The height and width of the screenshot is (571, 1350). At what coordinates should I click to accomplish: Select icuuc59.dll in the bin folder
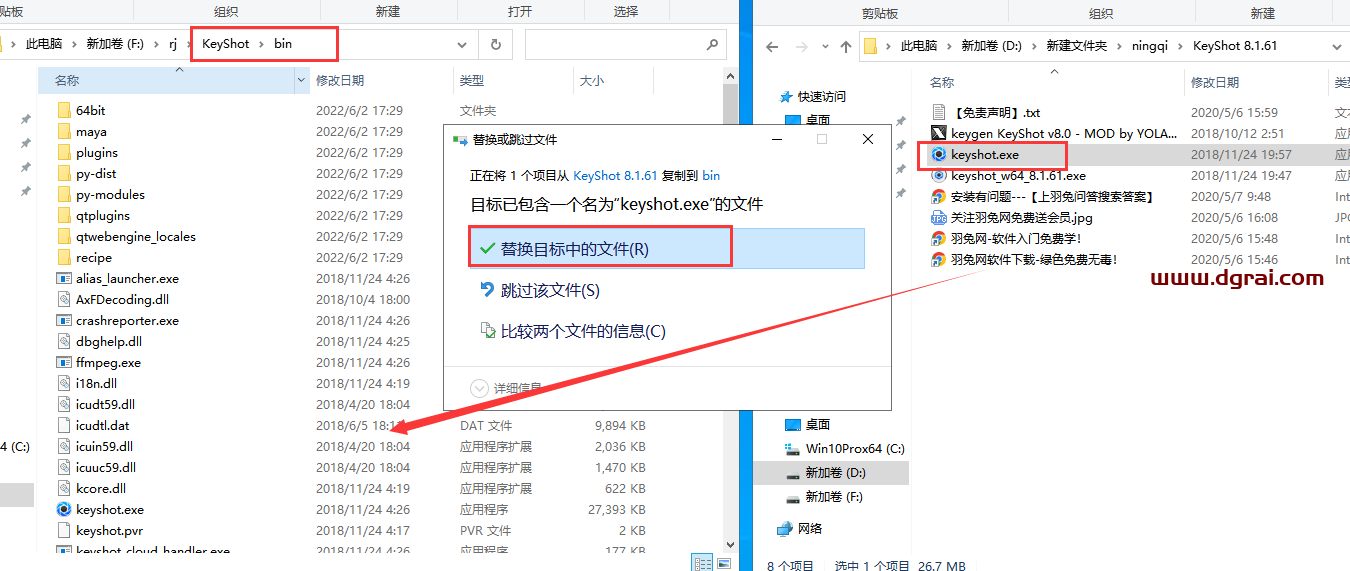pos(105,468)
